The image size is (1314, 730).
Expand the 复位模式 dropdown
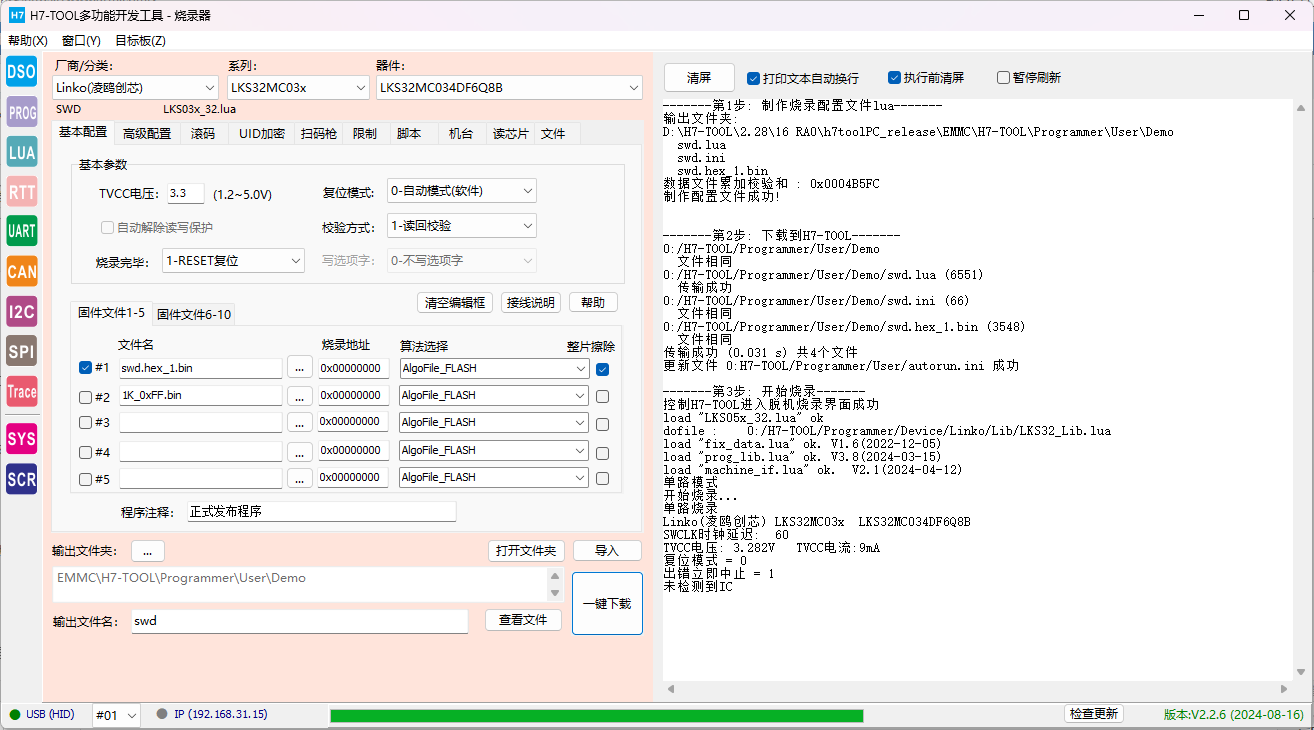(462, 191)
